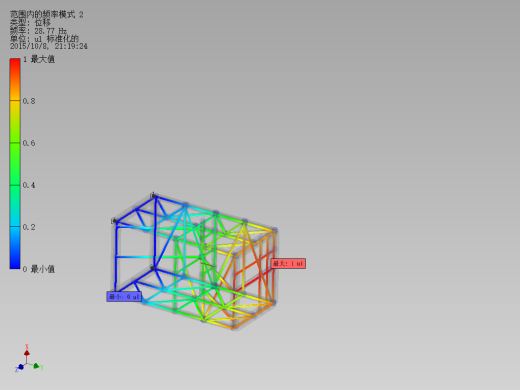Click the 最小值 legend label
520x390 pixels.
click(x=43, y=269)
